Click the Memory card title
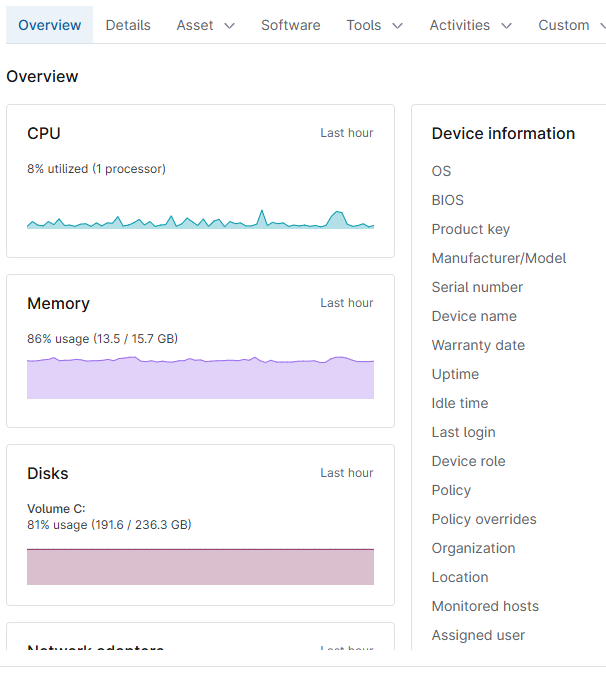 pyautogui.click(x=59, y=304)
